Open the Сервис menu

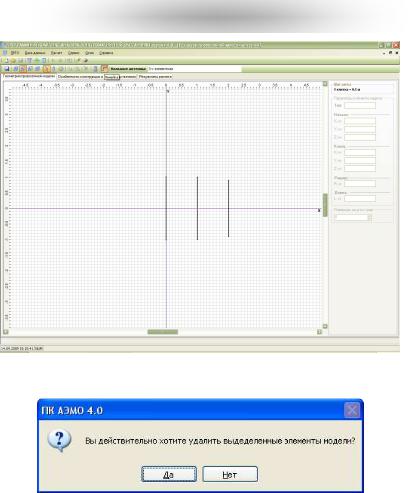(x=74, y=53)
